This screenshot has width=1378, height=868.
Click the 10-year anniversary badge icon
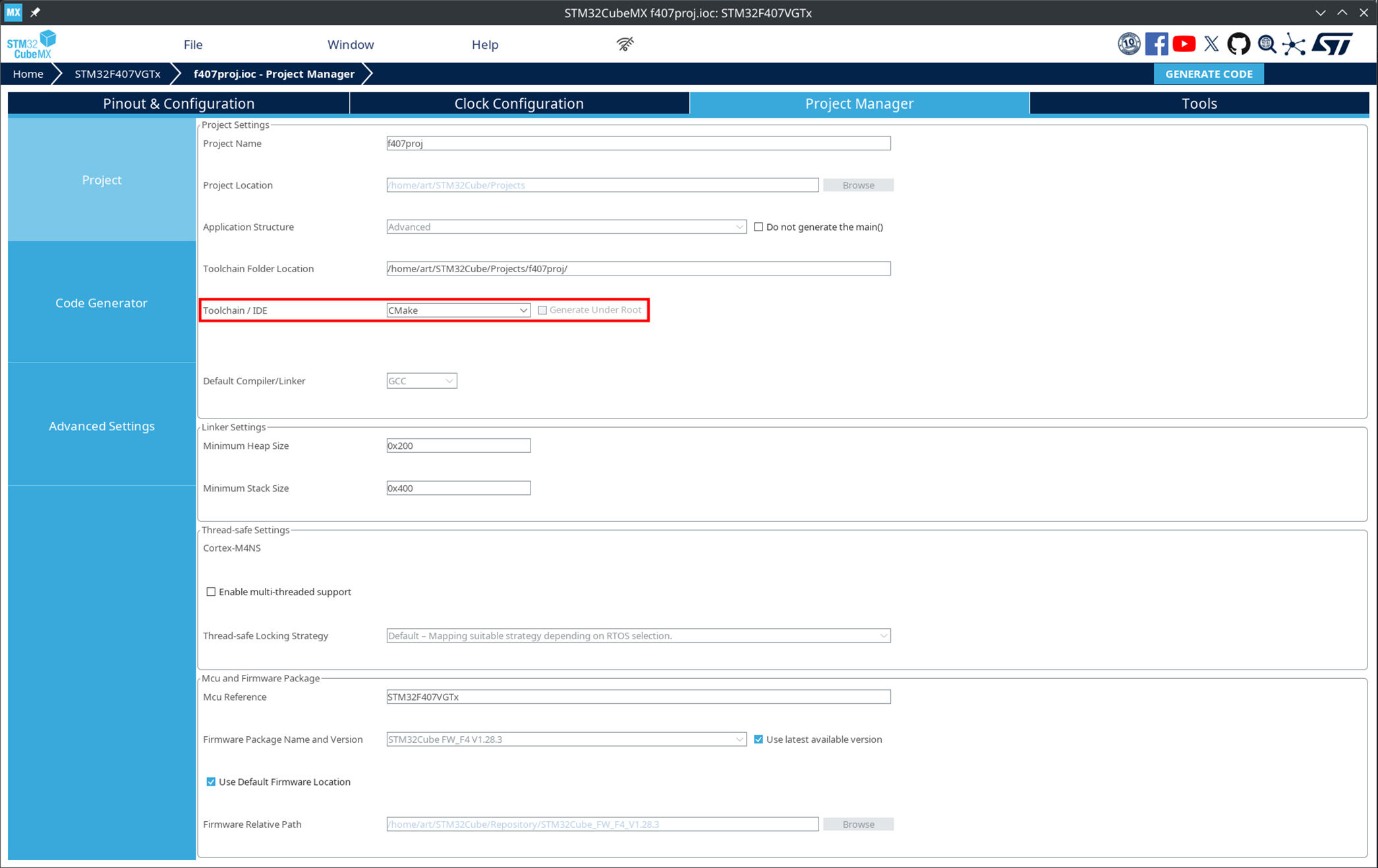[1128, 44]
